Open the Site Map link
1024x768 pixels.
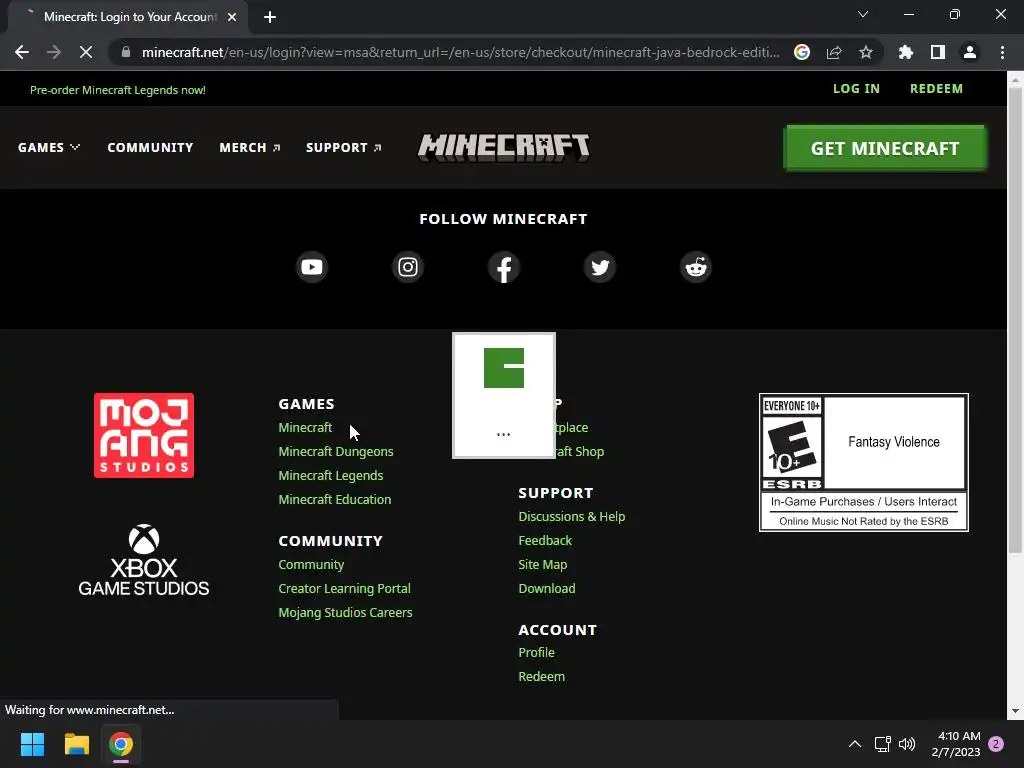pyautogui.click(x=543, y=564)
